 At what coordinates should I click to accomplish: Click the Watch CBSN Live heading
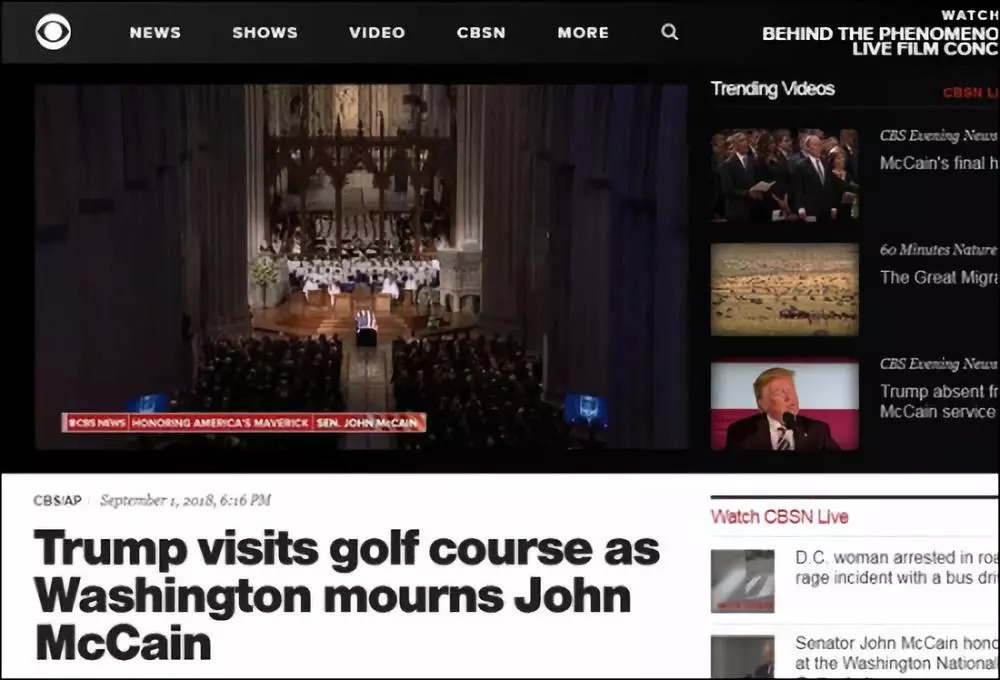[x=779, y=517]
